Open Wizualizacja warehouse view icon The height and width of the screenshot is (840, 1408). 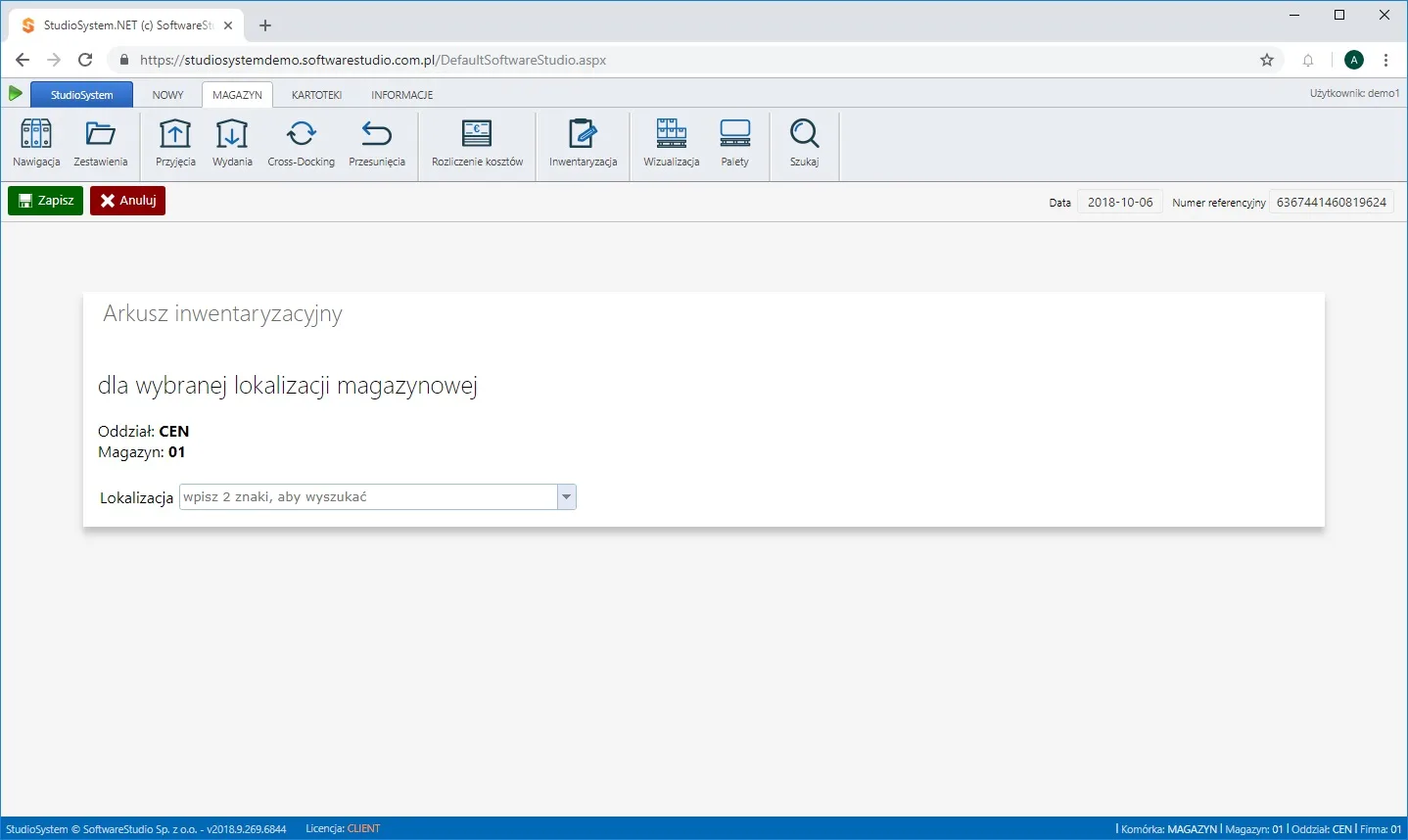(x=672, y=144)
